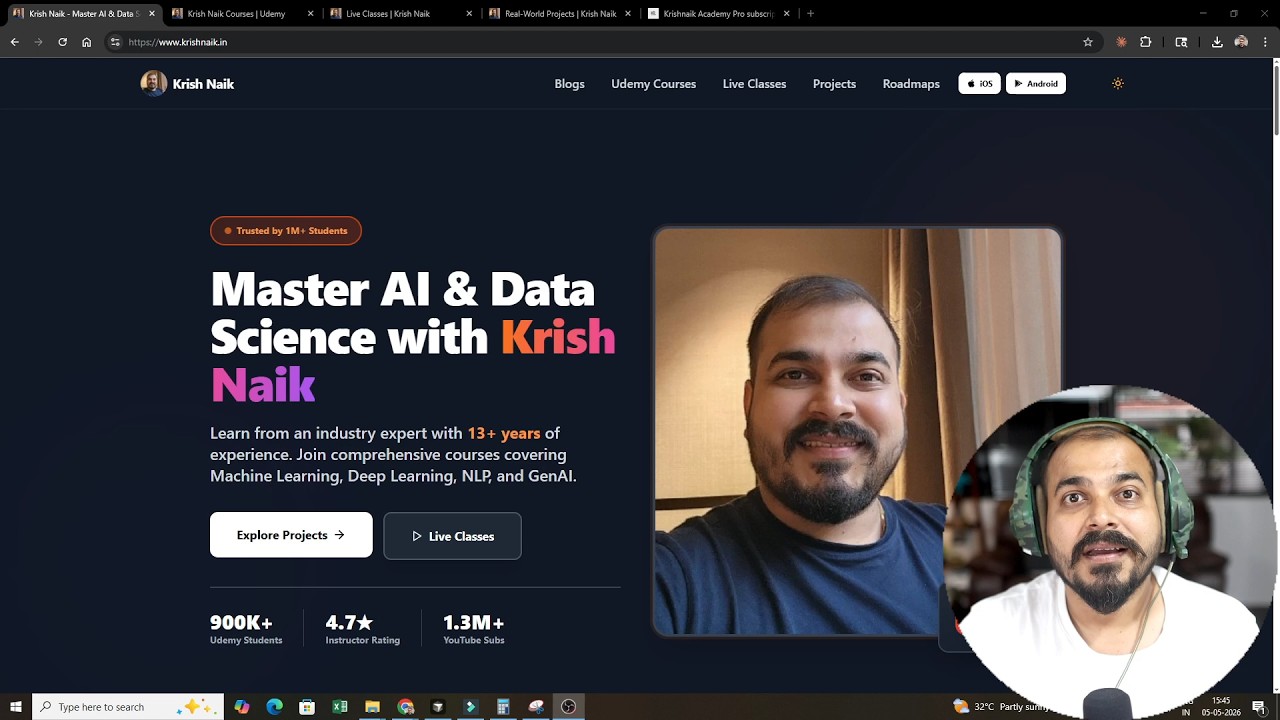Open File Explorer from the taskbar
This screenshot has height=720, width=1280.
[x=372, y=707]
